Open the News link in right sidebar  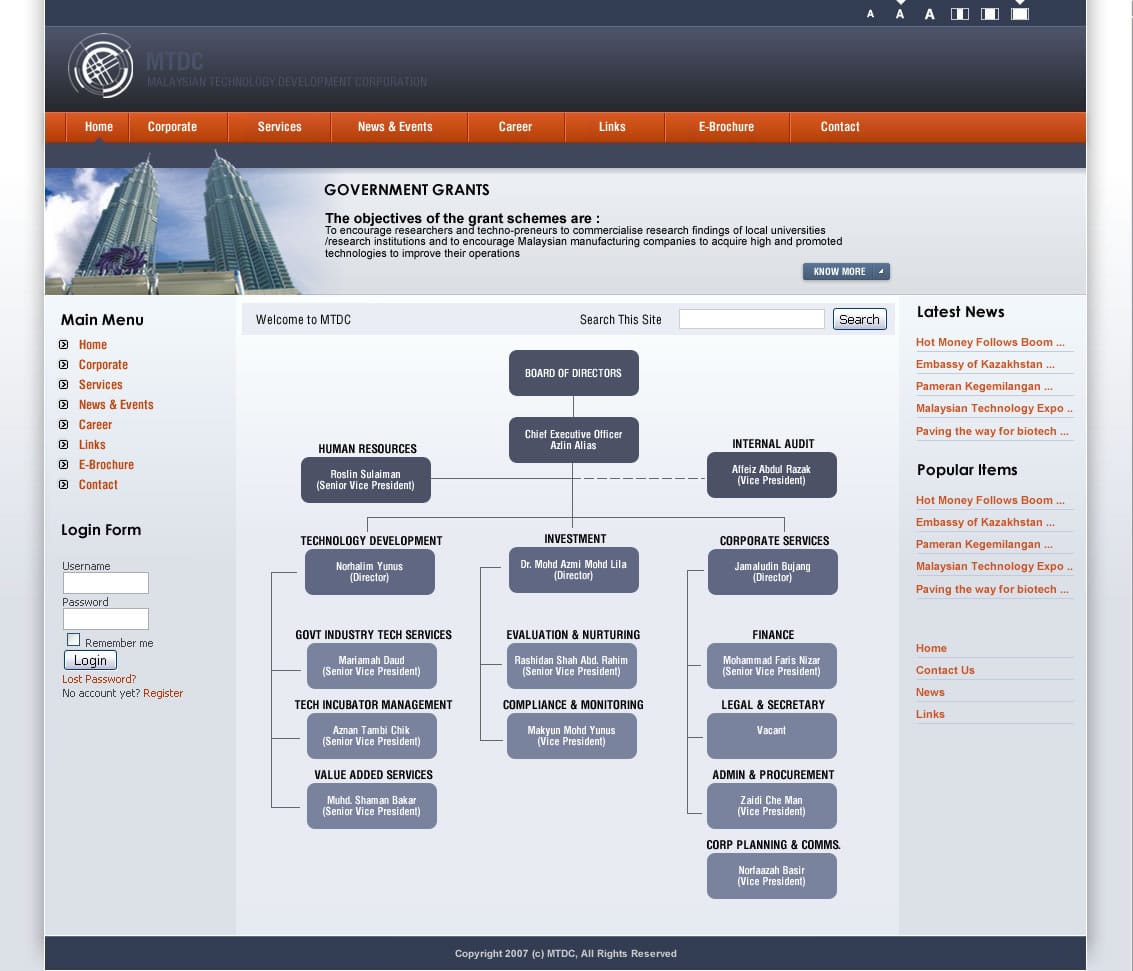930,692
